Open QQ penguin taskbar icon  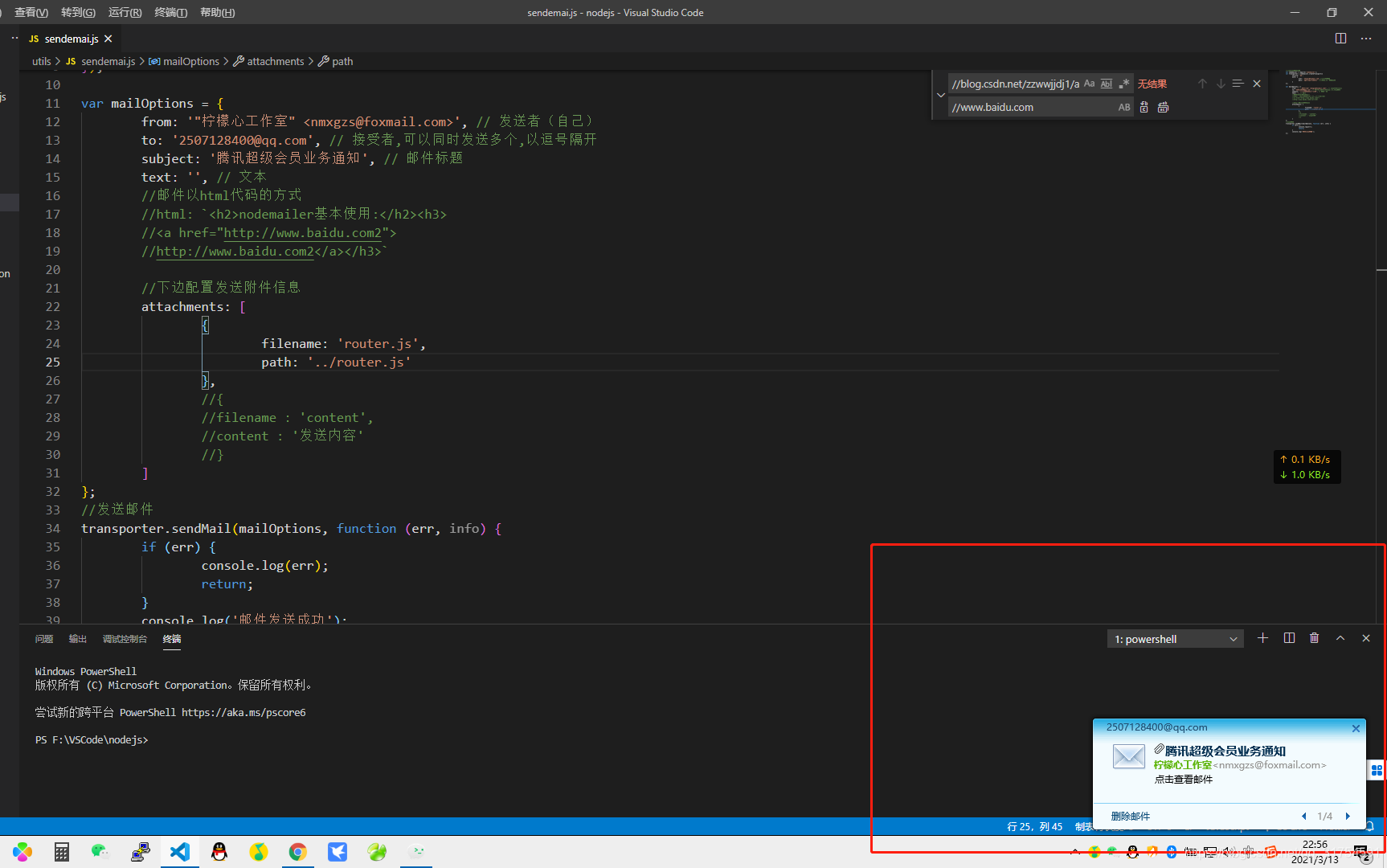(x=219, y=852)
